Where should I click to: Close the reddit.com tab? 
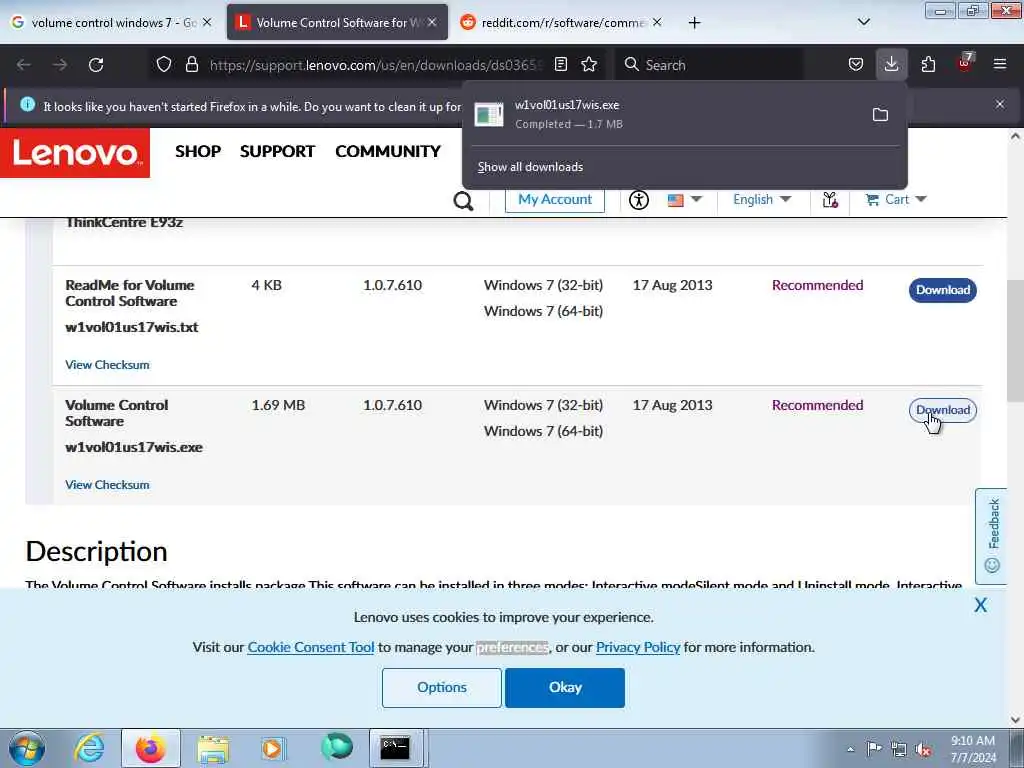point(657,22)
